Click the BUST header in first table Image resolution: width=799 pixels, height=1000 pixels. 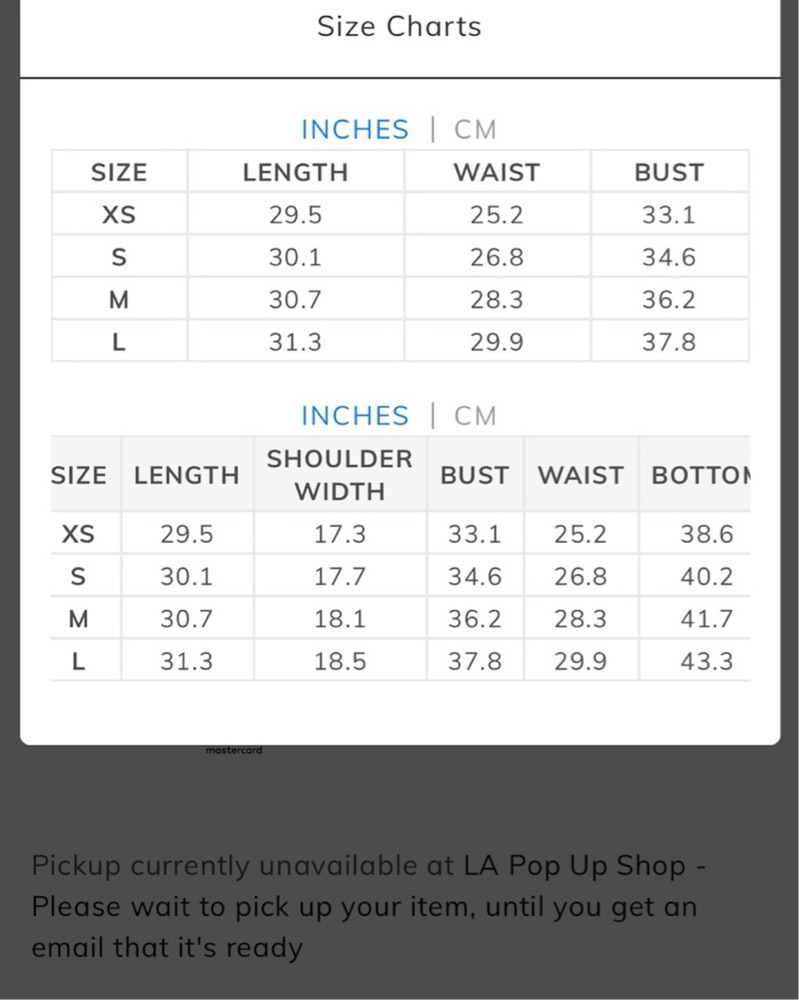coord(669,172)
